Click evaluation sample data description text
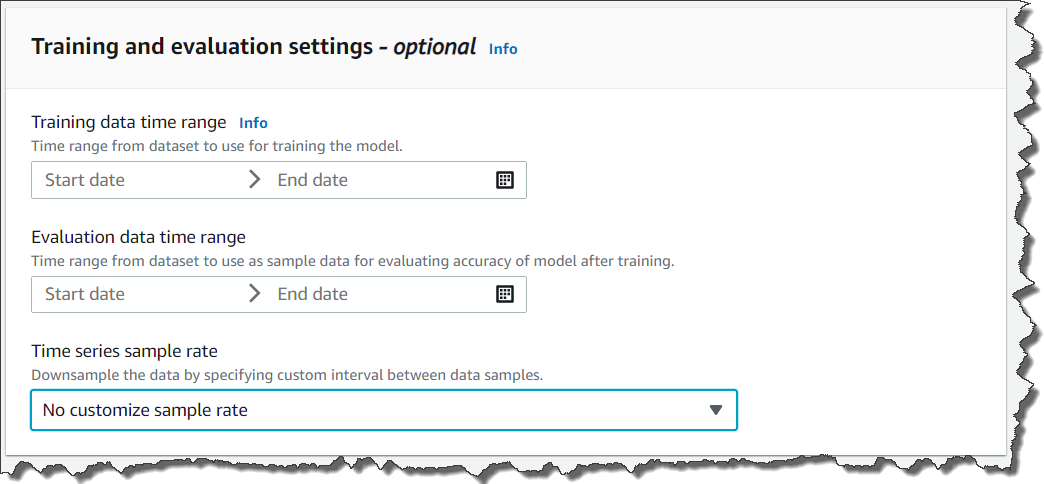The width and height of the screenshot is (1044, 484). (x=353, y=261)
